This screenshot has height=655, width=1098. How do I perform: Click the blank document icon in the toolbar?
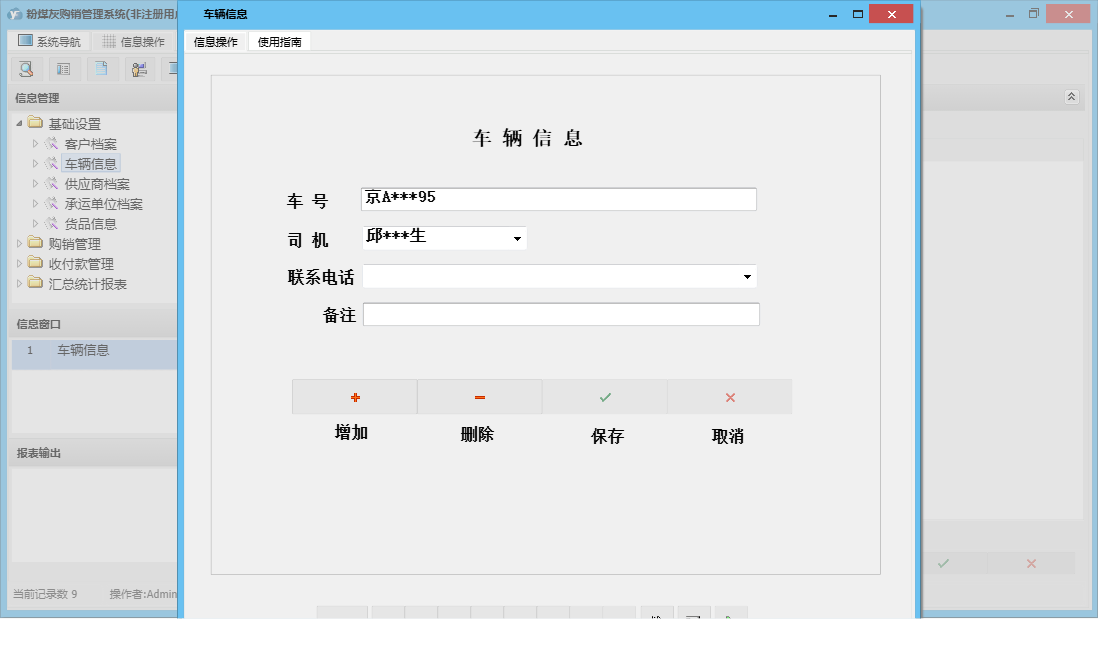pos(101,69)
